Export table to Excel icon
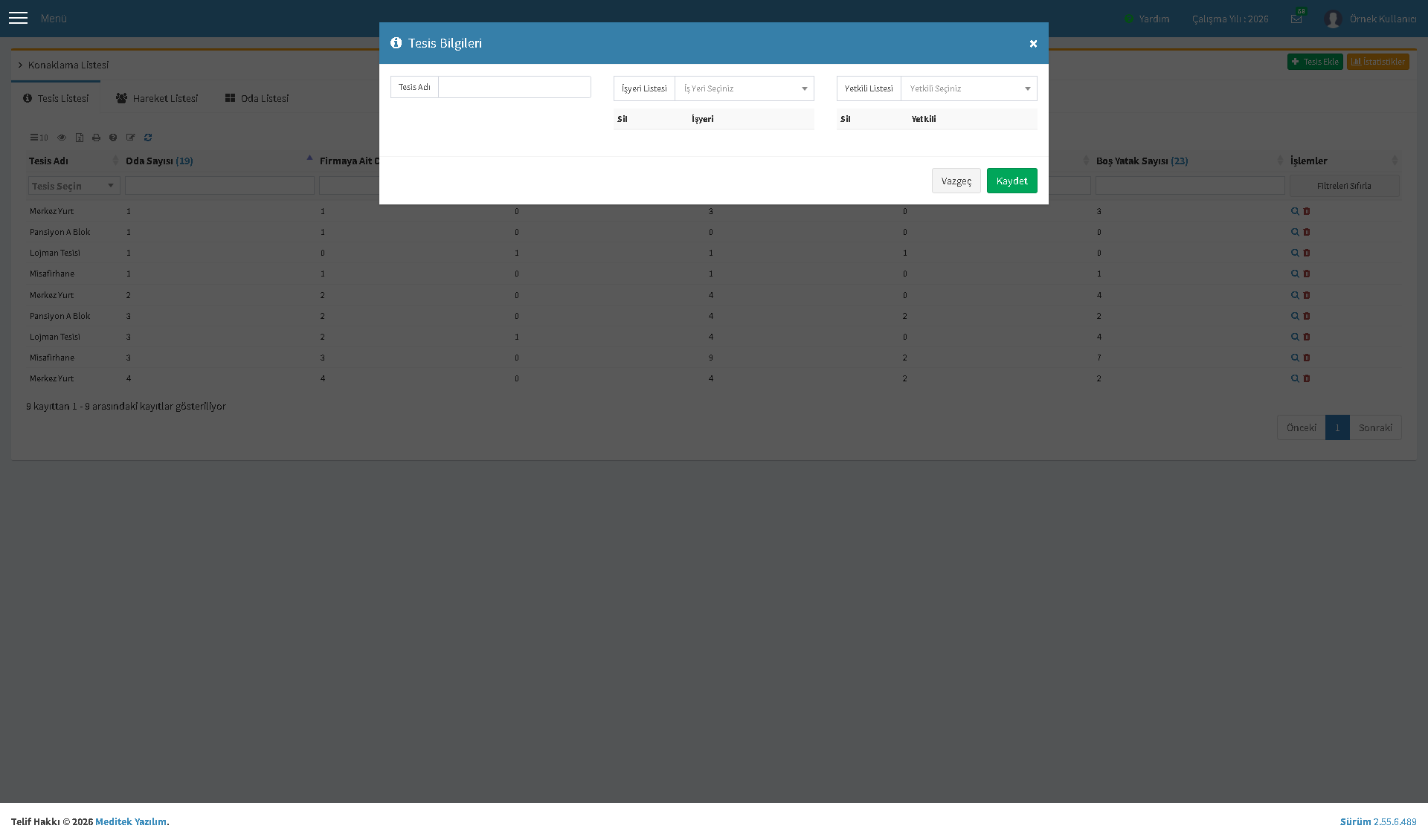 pyautogui.click(x=80, y=138)
